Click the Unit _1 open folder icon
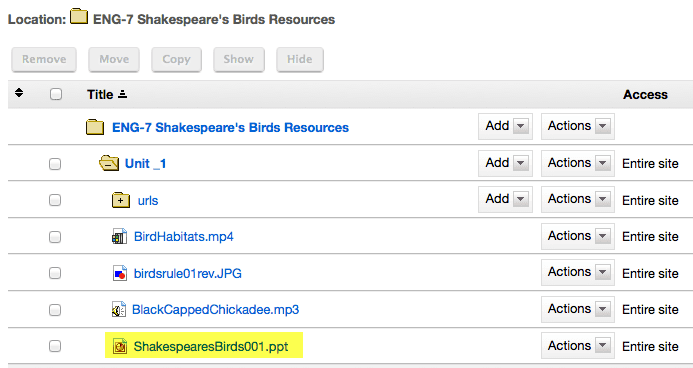 pos(109,163)
